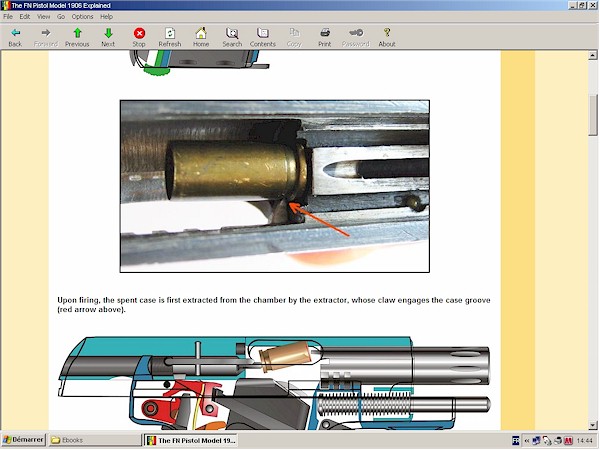Viewport: 600px width, 450px height.
Task: Click the printer tray icon
Action: click(x=558, y=440)
